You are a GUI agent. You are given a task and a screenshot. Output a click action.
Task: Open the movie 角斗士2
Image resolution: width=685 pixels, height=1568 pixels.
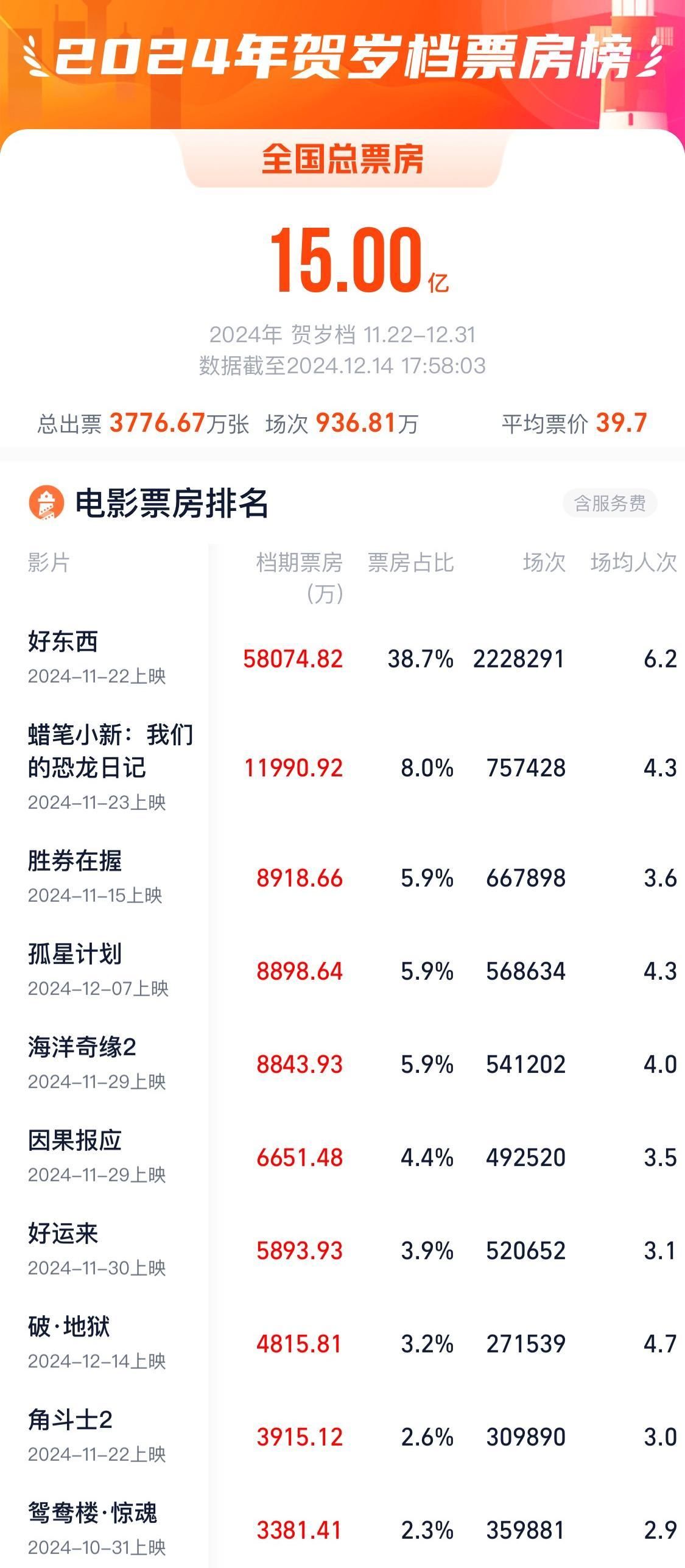point(70,1420)
